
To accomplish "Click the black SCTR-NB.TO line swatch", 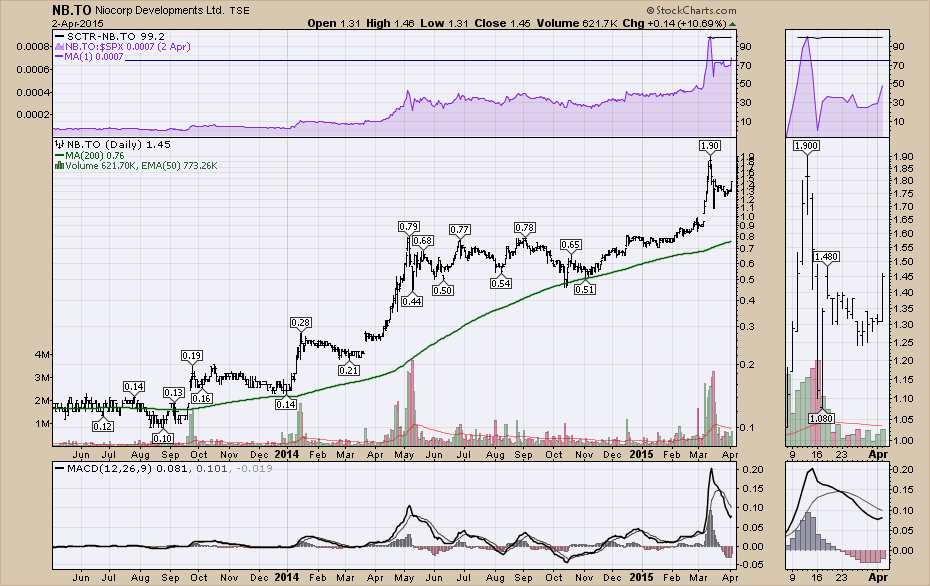I will click(59, 36).
